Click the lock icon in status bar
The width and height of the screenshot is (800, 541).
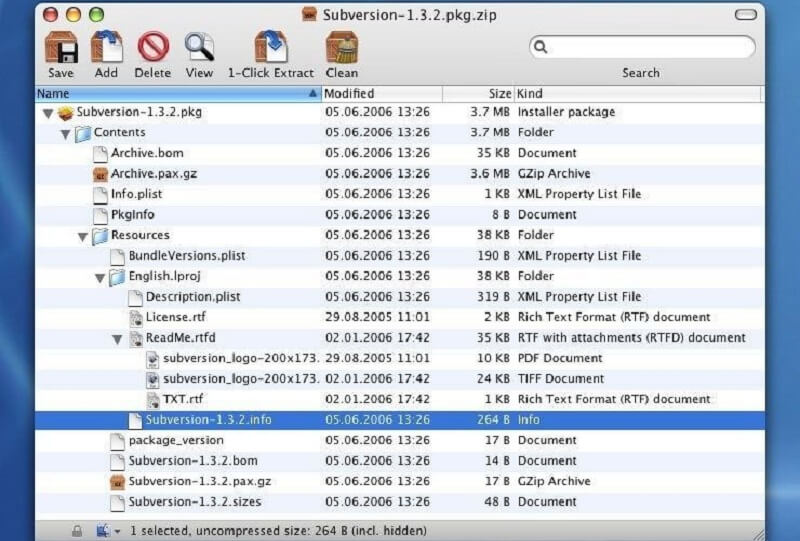(x=77, y=531)
